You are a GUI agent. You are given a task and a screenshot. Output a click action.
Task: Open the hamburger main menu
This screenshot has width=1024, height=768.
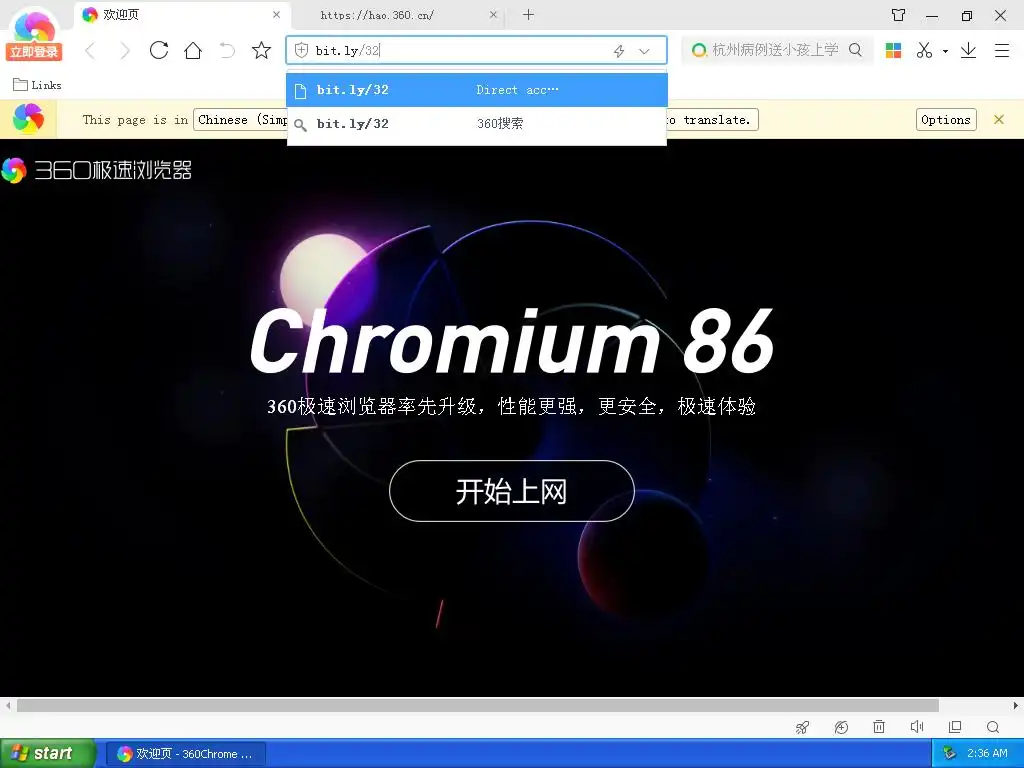[x=1002, y=50]
